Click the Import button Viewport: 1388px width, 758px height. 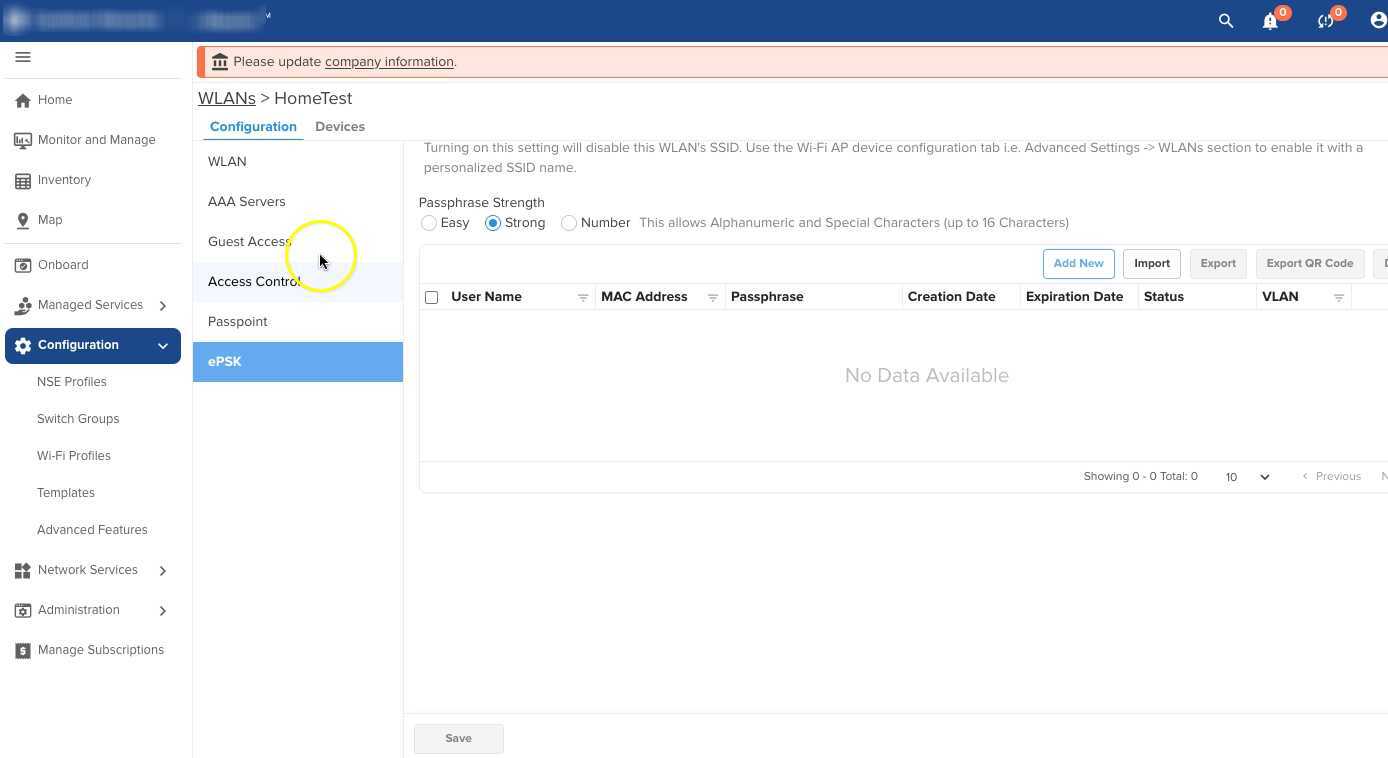pos(1152,264)
